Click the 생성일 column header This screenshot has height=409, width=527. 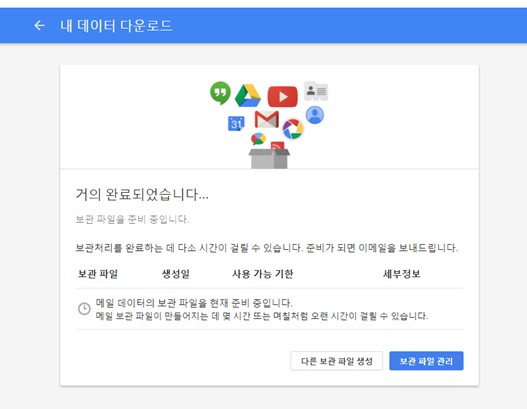(x=176, y=274)
